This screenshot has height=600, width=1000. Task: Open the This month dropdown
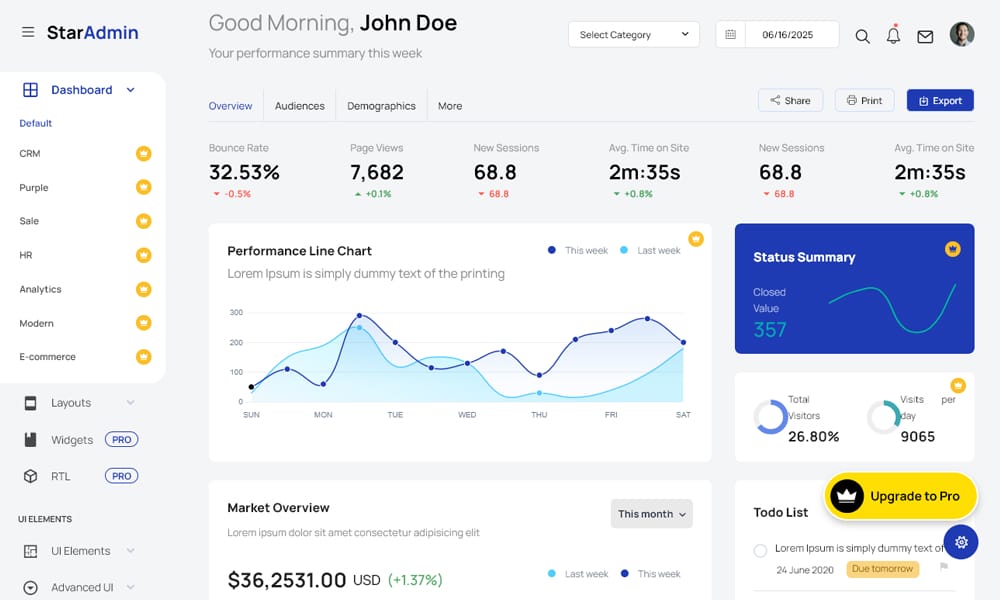pyautogui.click(x=651, y=514)
